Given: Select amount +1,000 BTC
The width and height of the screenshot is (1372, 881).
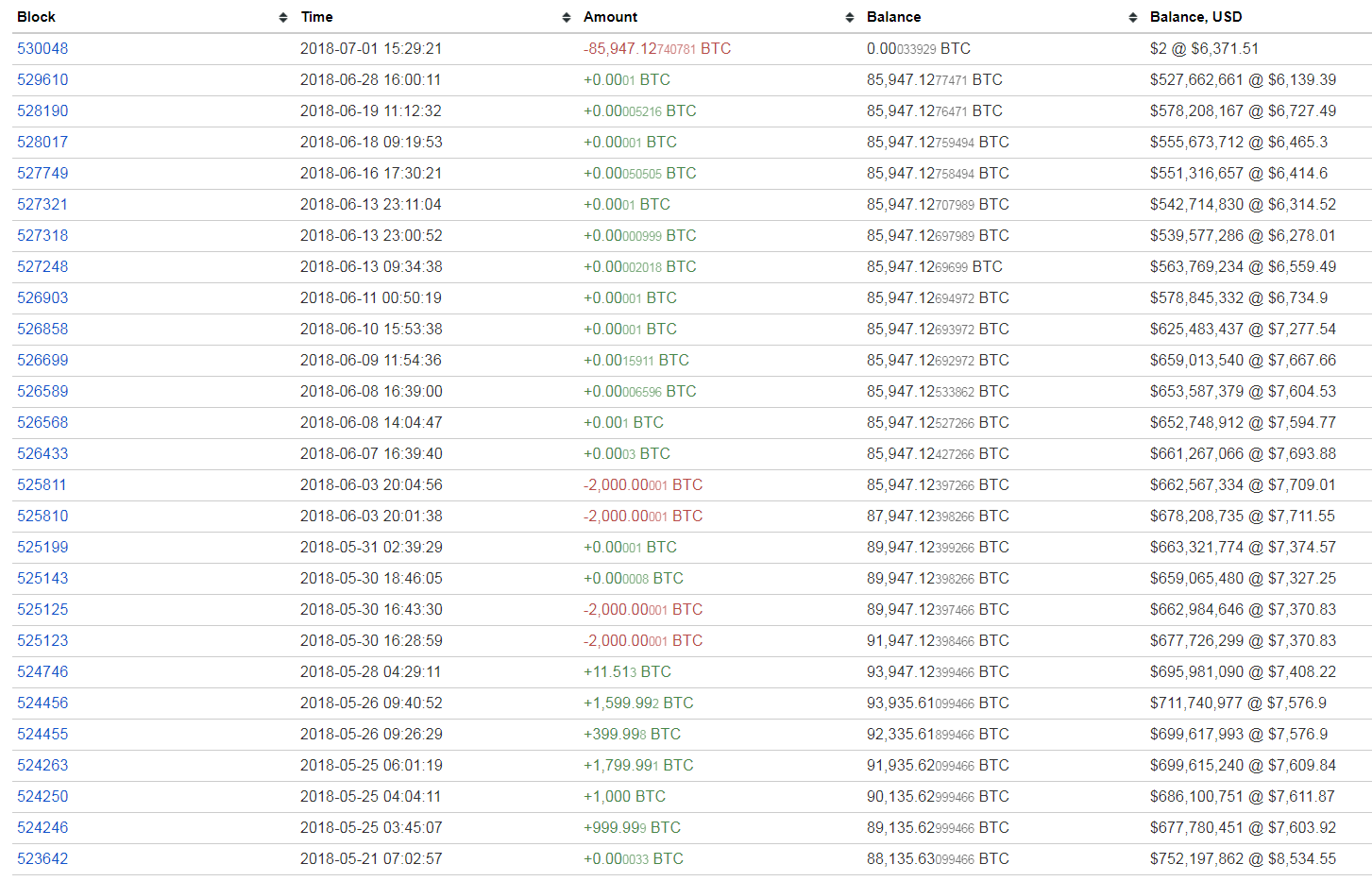Looking at the screenshot, I should (624, 797).
